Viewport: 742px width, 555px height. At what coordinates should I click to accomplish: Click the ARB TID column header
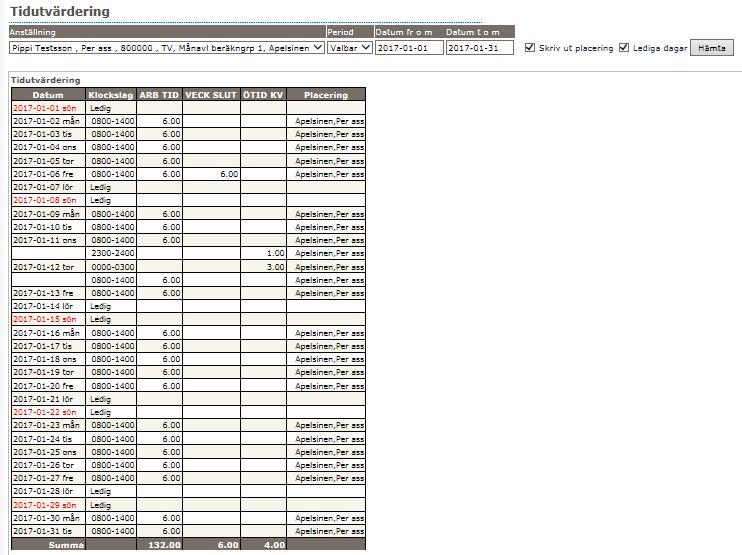(159, 95)
